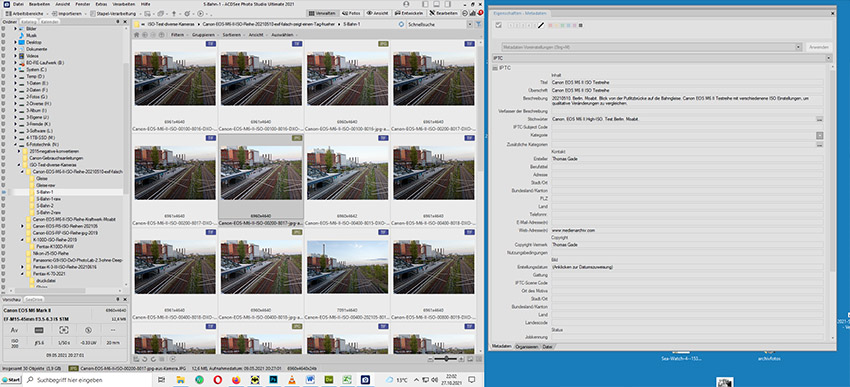
Task: Open the Stapel-Verarbeitung dropdown
Action: 116,14
